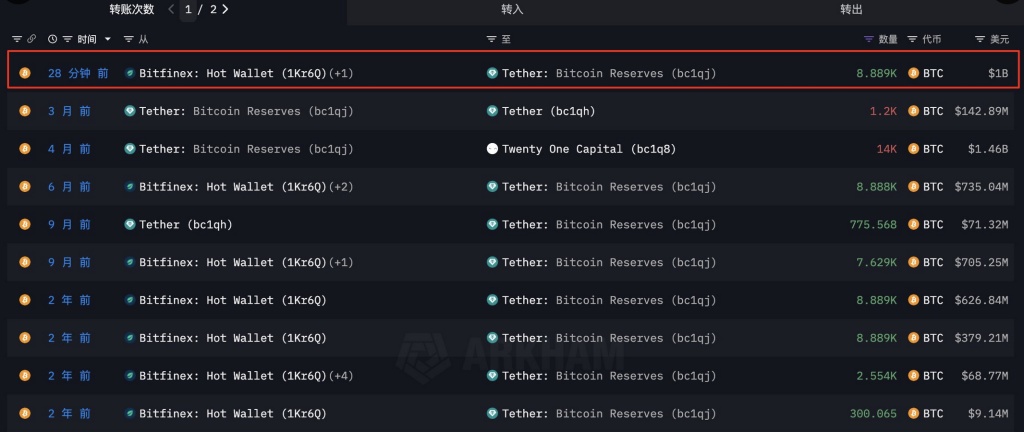Expand the (+2) senders on 6 月 前 row

(x=342, y=187)
